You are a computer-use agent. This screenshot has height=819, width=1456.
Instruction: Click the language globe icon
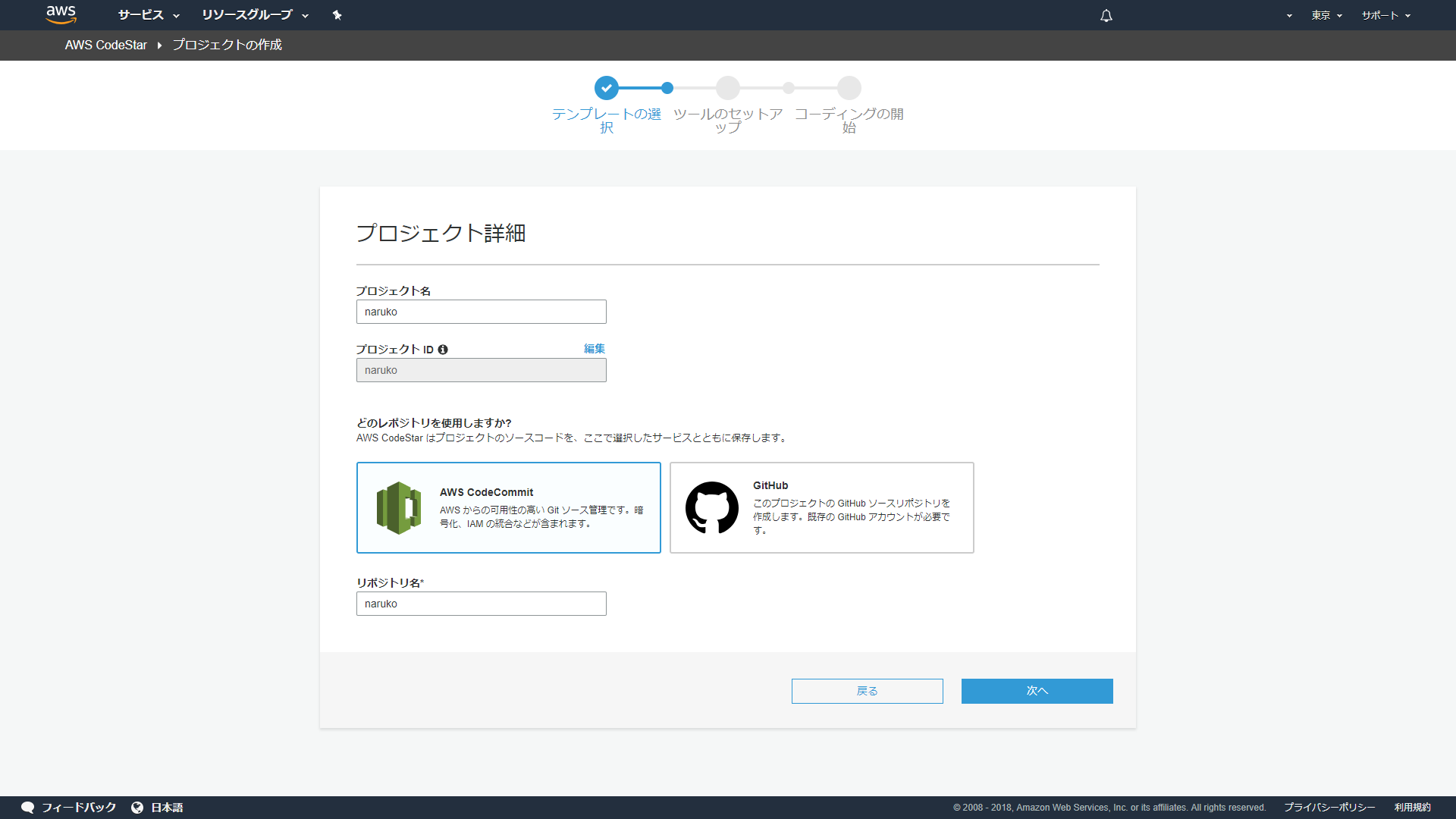137,808
